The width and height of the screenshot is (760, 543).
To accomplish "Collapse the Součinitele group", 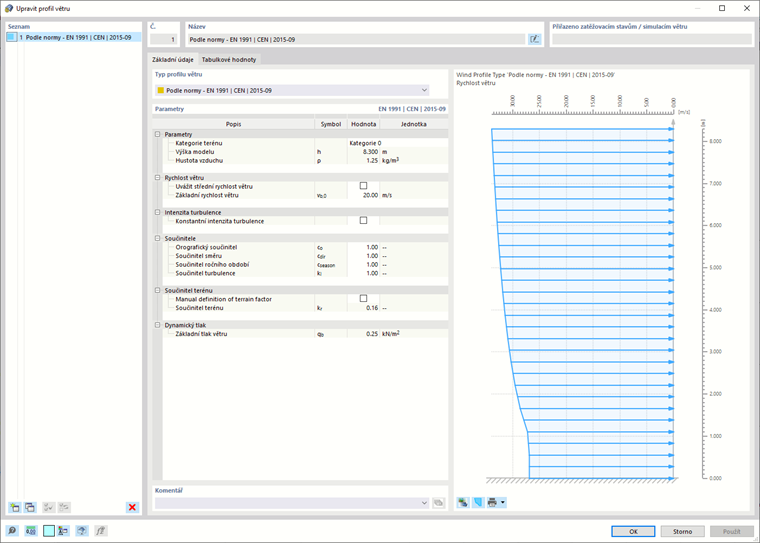I will pyautogui.click(x=158, y=239).
